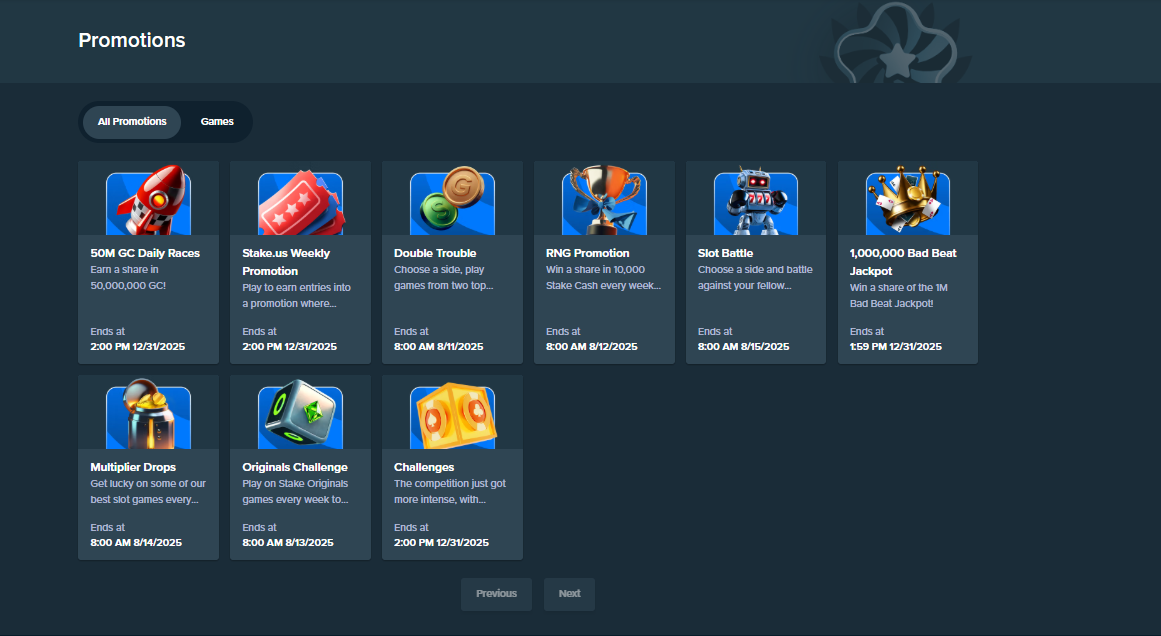
Task: Click the 'Earn a share in 50,000,000 GC!' description
Action: [128, 278]
